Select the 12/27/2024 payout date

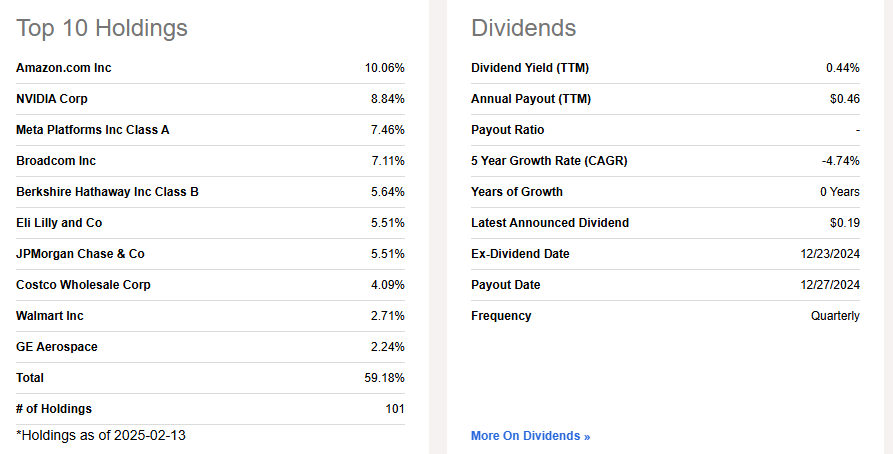point(830,285)
